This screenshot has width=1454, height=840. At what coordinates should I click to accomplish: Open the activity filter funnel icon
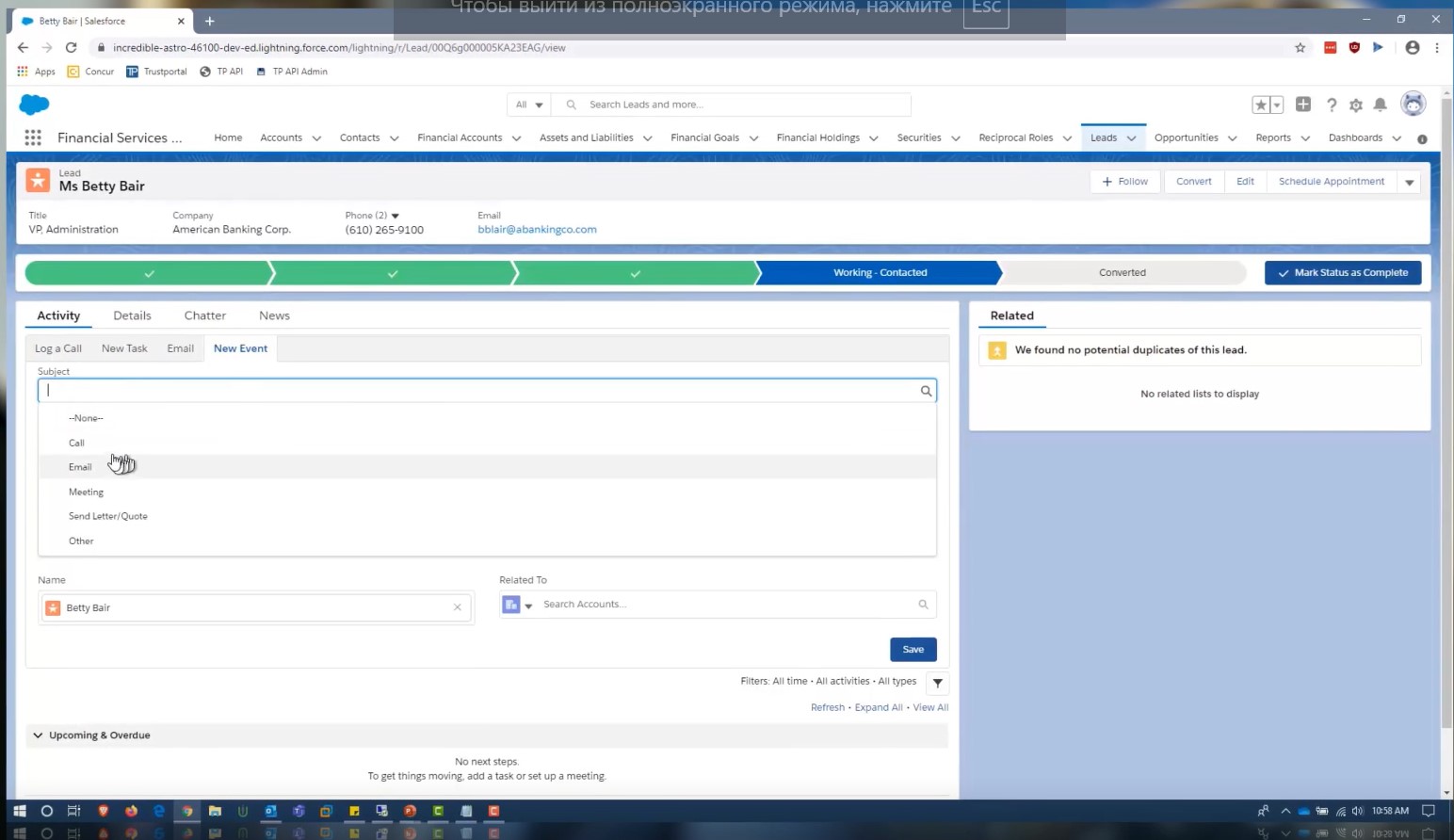pyautogui.click(x=937, y=683)
